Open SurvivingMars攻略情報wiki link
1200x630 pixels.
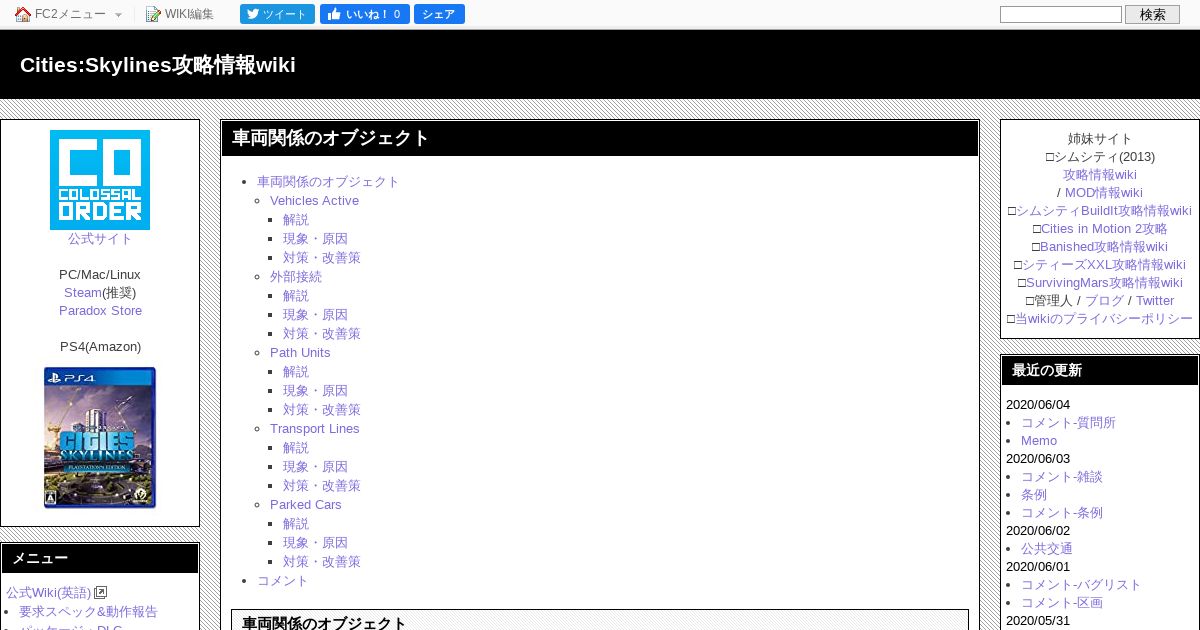point(1104,283)
